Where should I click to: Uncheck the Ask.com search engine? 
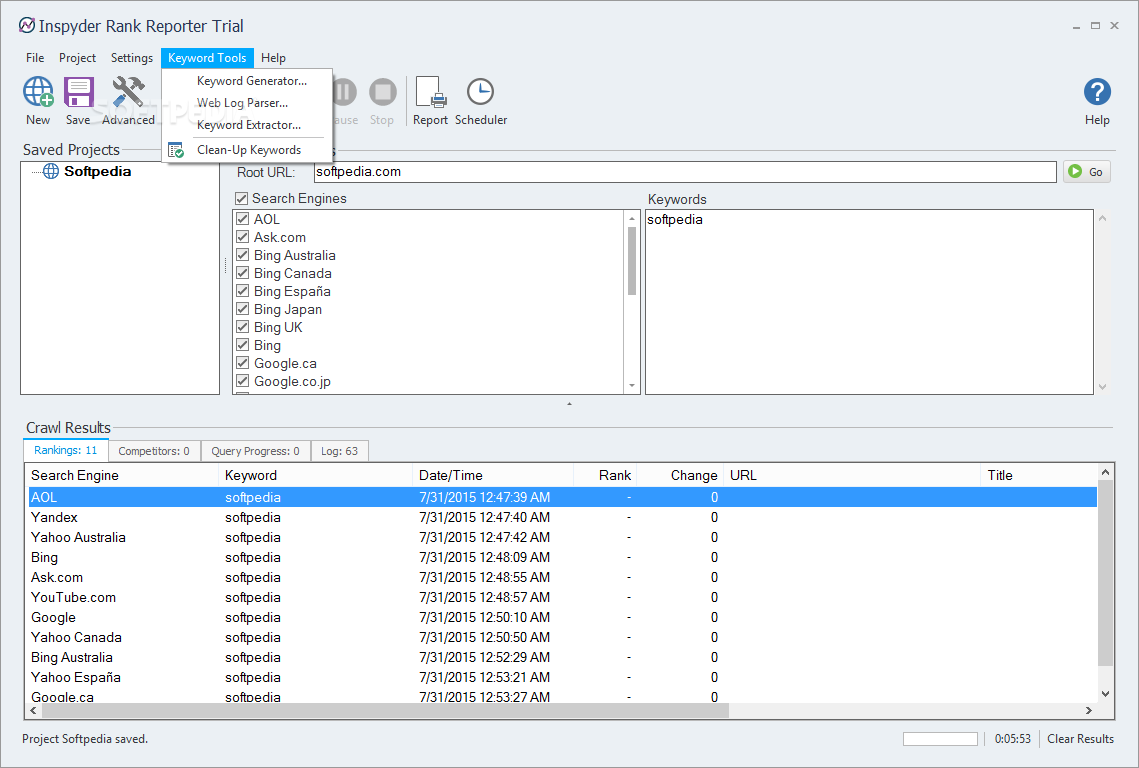point(243,237)
